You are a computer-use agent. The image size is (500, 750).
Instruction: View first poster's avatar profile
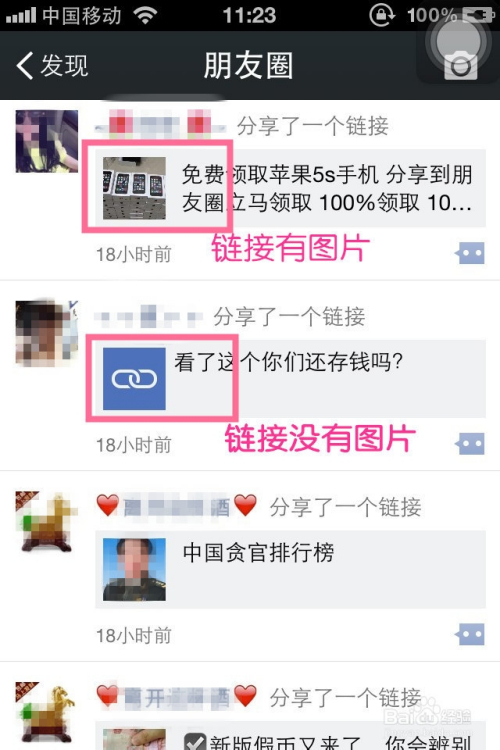tap(47, 141)
